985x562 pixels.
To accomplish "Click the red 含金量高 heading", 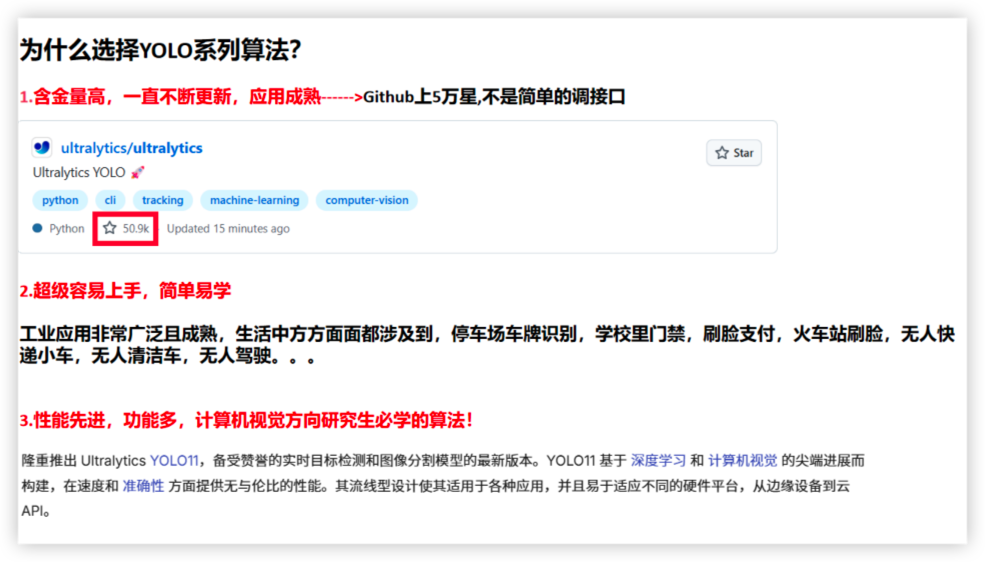I will (x=170, y=97).
